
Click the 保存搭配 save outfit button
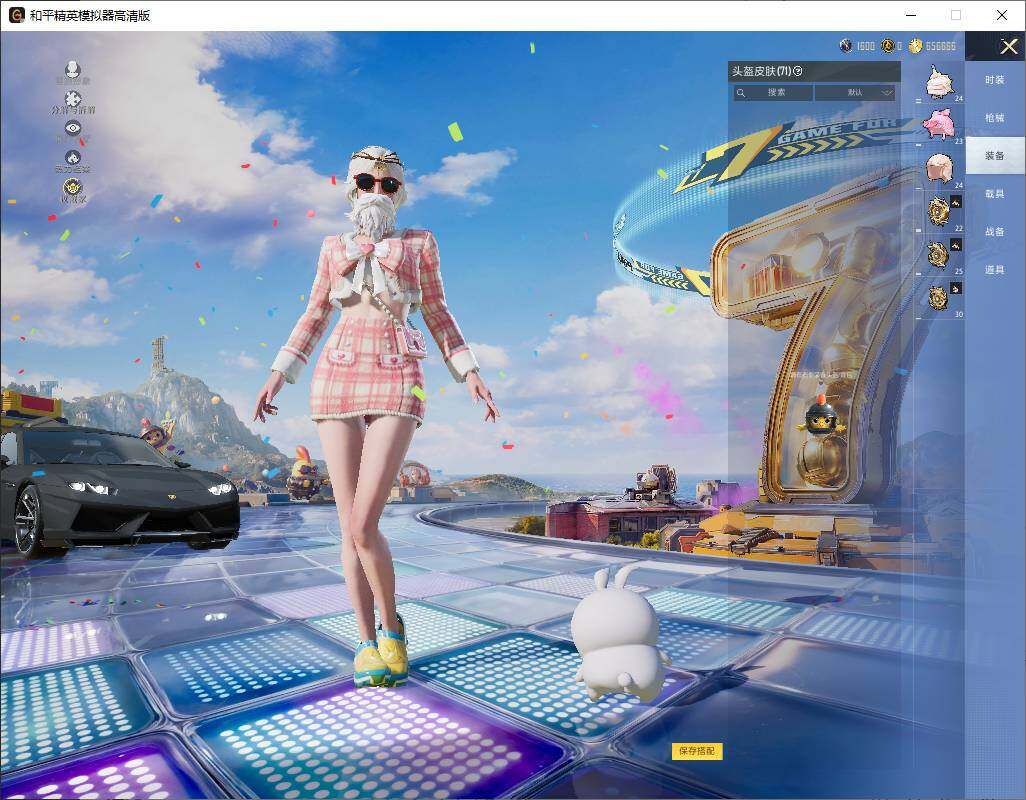pos(697,751)
